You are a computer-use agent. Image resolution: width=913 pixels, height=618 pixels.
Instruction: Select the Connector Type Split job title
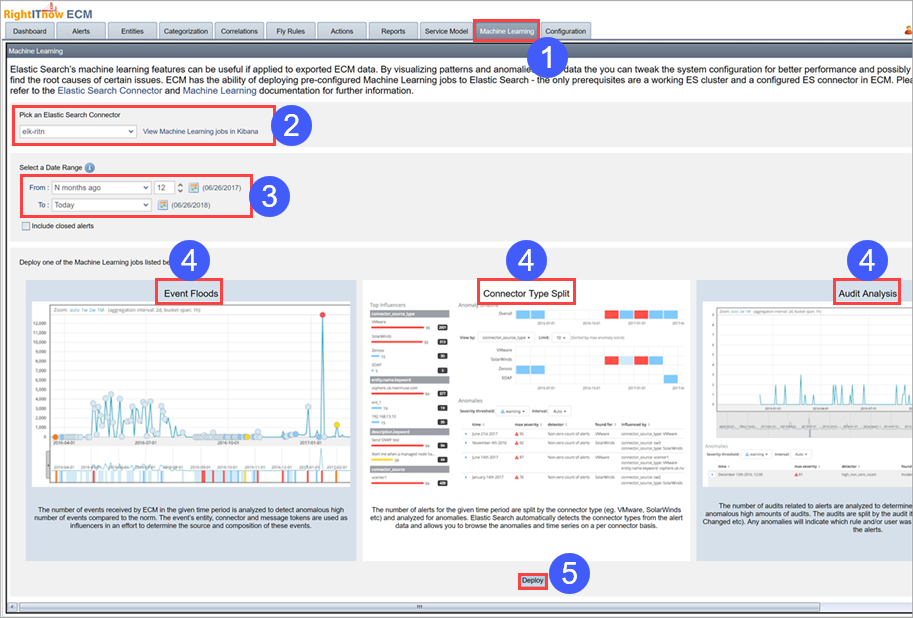tap(526, 294)
